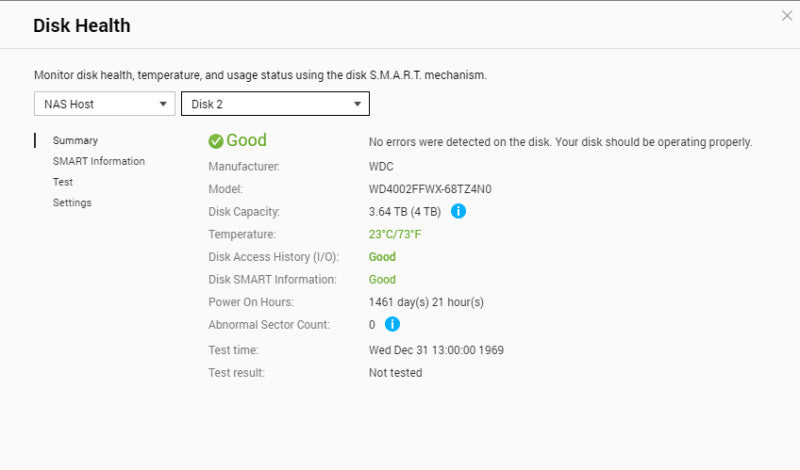Click the model number WD4002FFWX-68TZ4N0
Image resolution: width=800 pixels, height=470 pixels.
[x=430, y=189]
